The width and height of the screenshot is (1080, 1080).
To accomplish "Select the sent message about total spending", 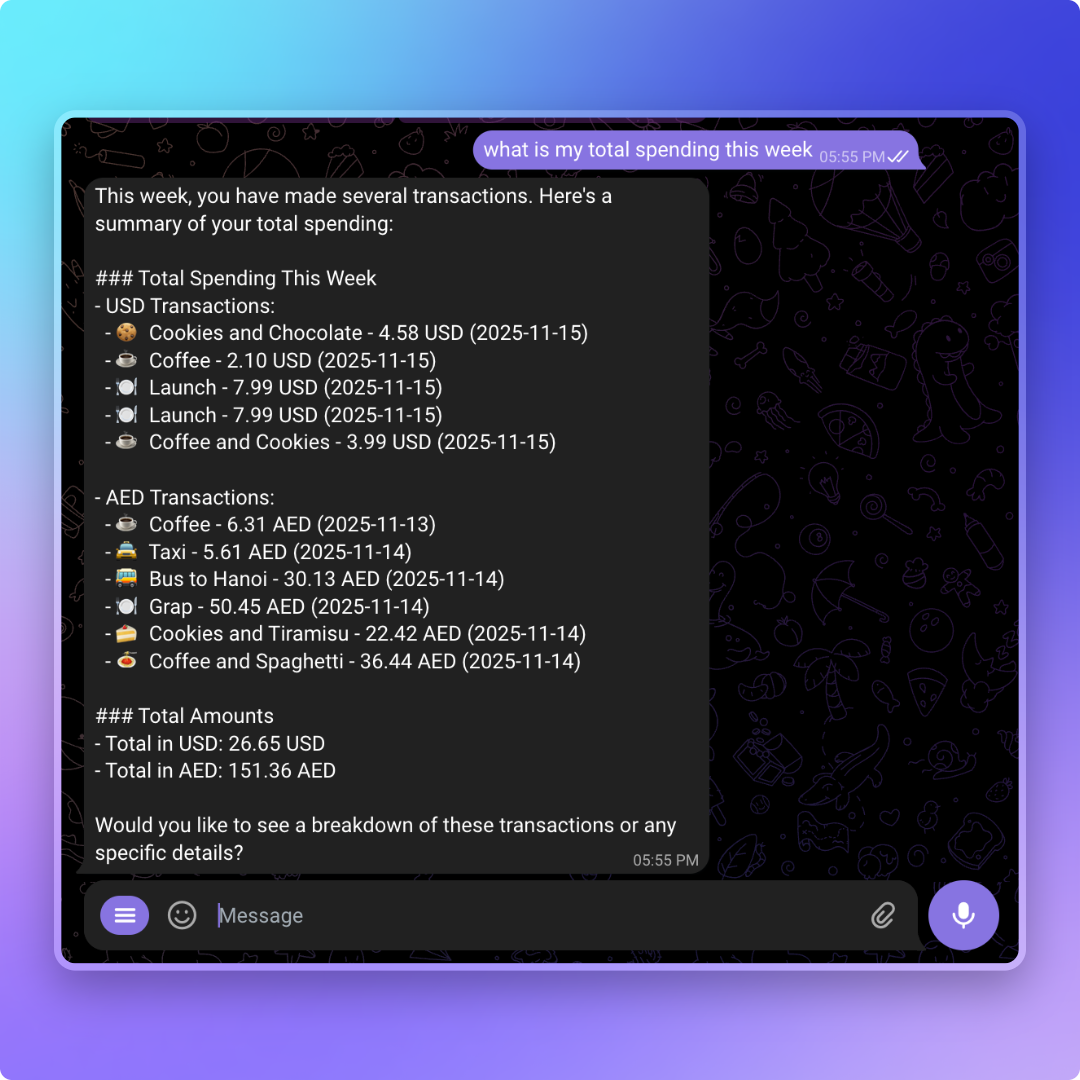I will click(x=648, y=150).
